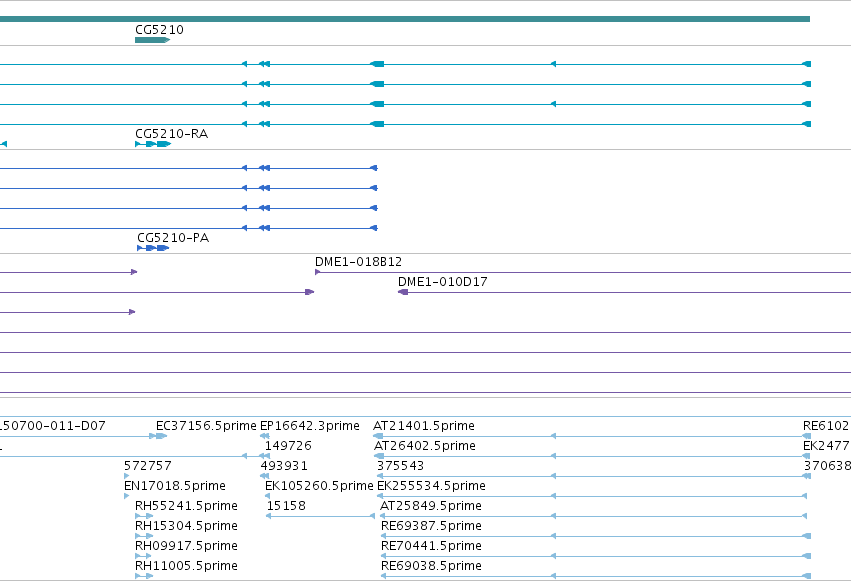Click the RH11005.5prime EST label
The width and height of the screenshot is (851, 581).
[x=186, y=566]
